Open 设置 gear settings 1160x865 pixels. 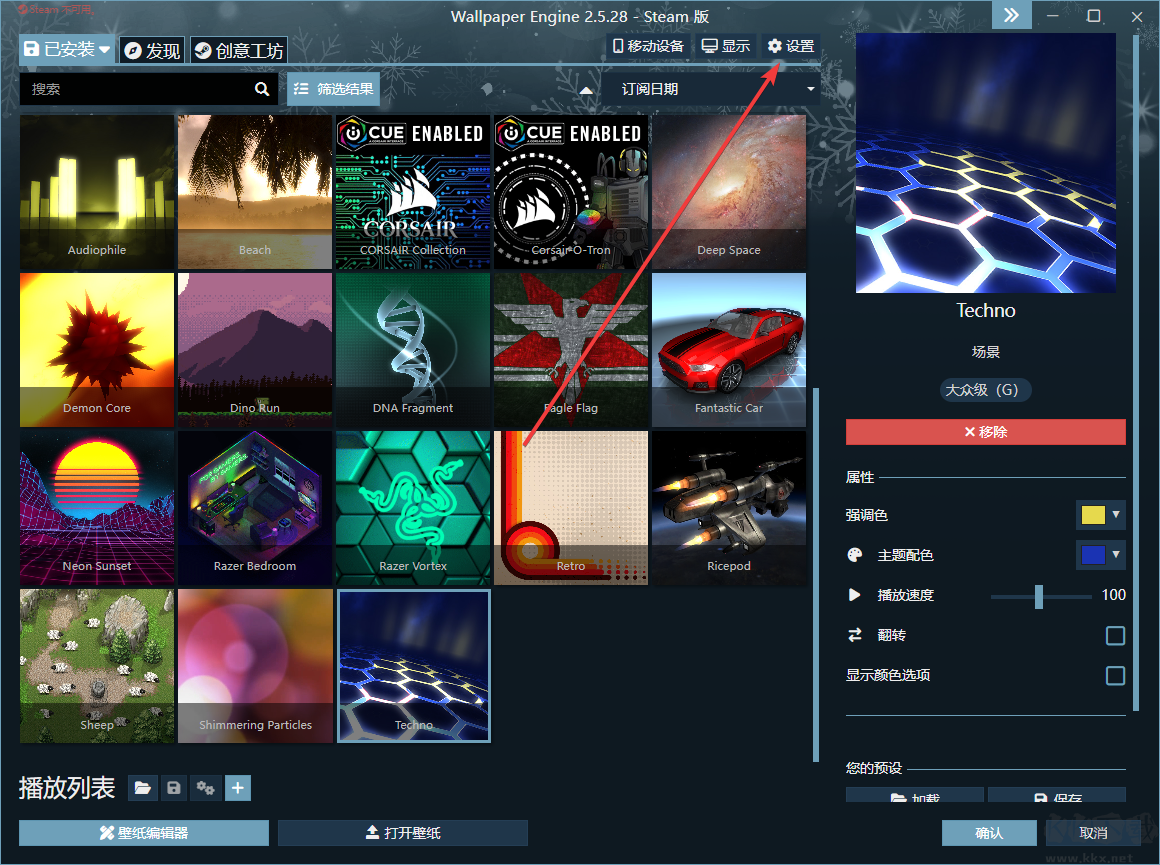790,46
